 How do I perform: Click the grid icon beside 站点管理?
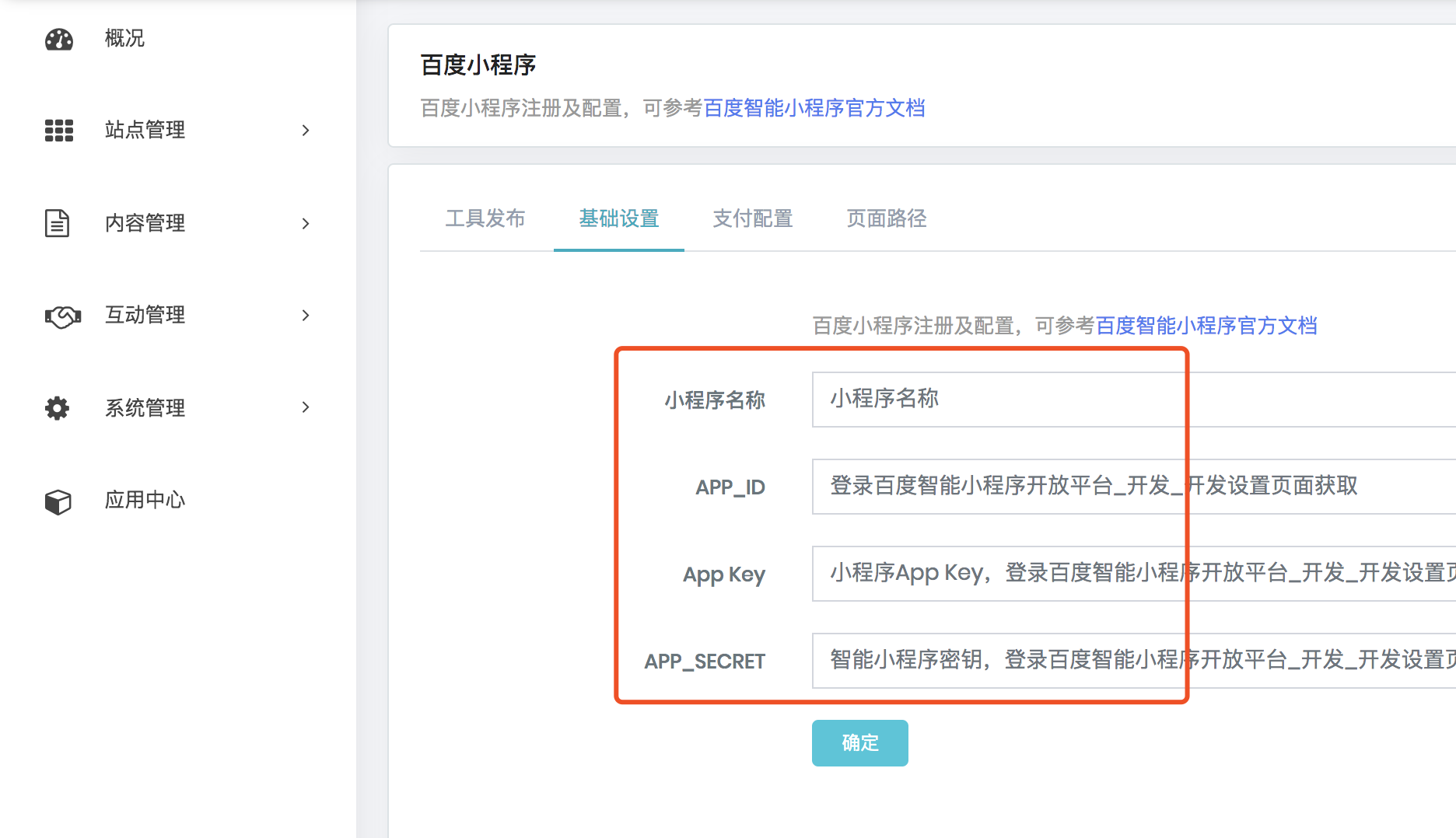coord(59,131)
